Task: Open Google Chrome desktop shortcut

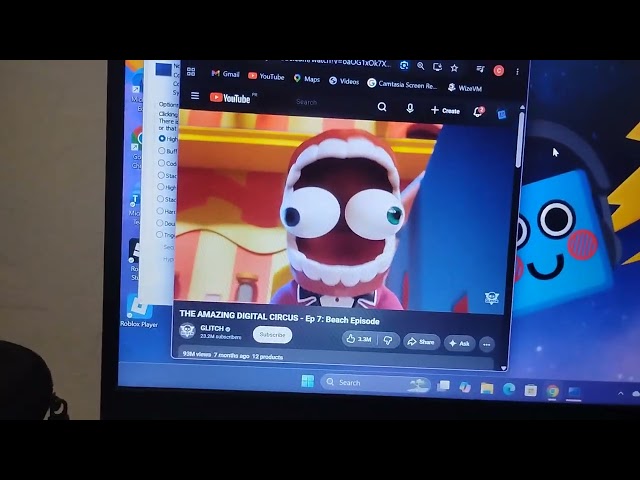Action: pos(138,149)
